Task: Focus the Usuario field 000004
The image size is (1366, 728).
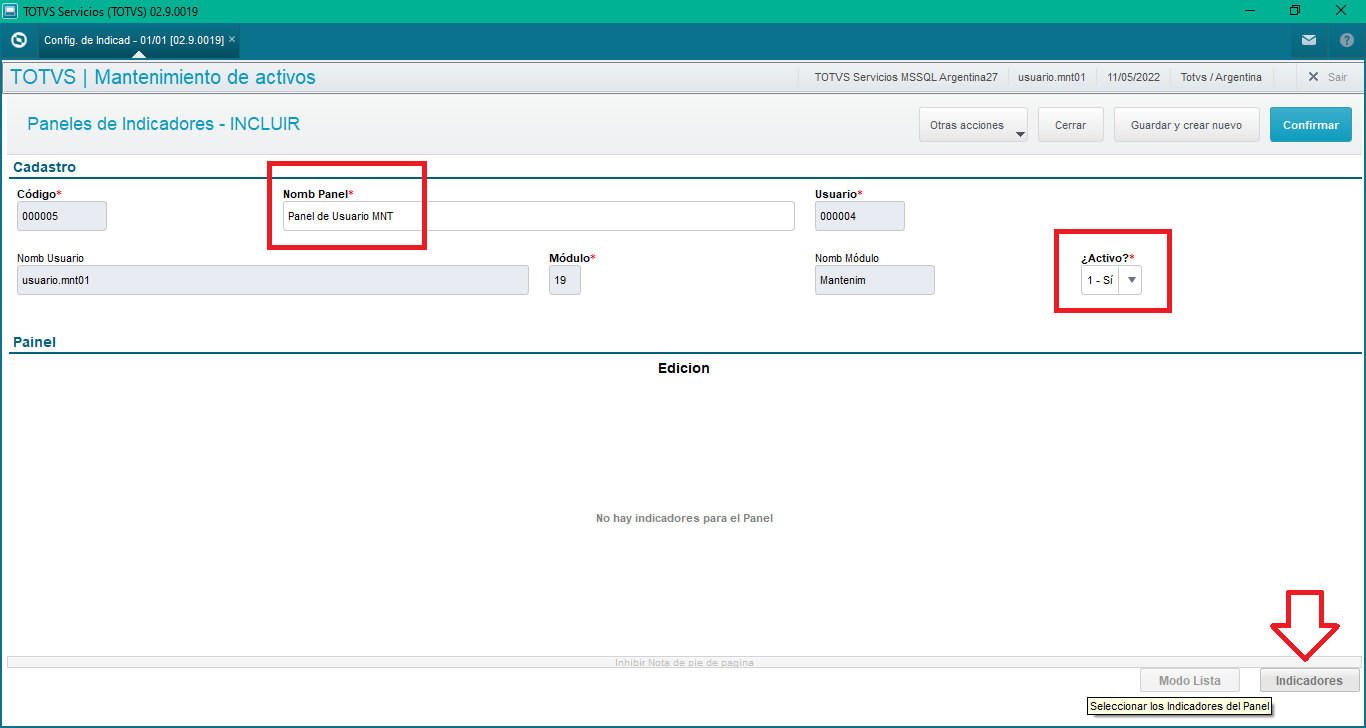Action: coord(860,216)
